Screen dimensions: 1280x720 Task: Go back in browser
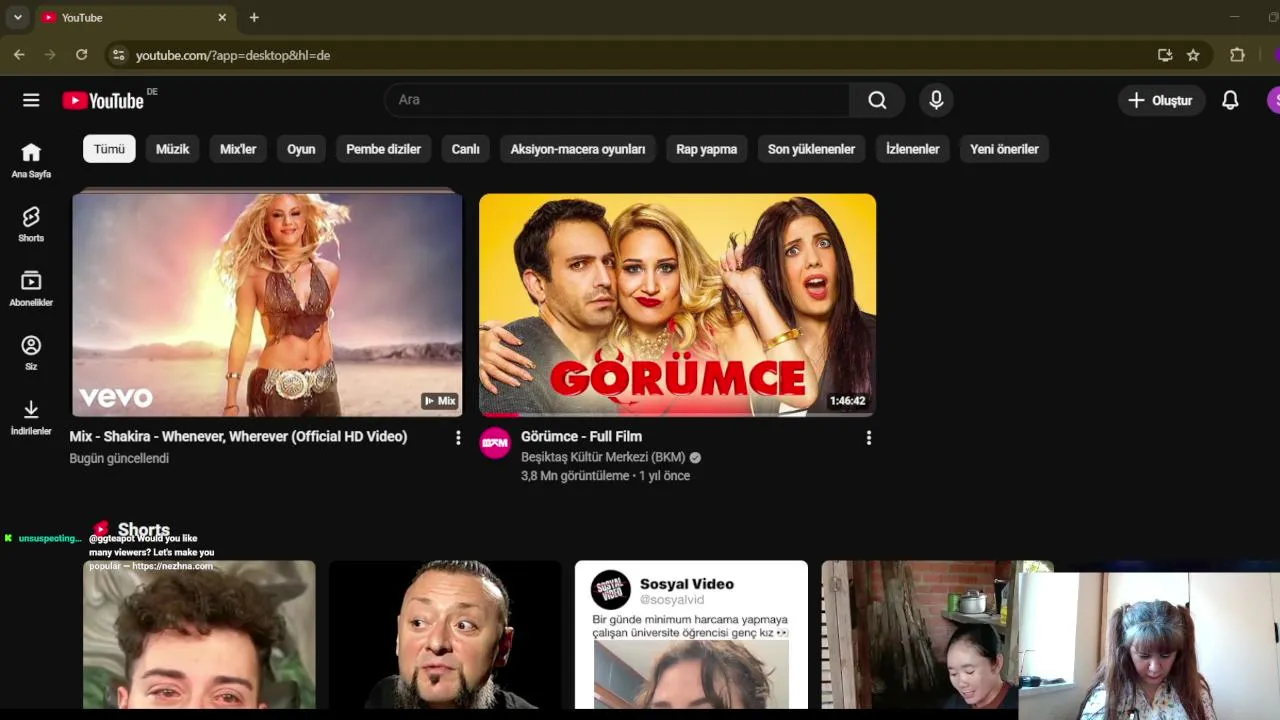tap(19, 55)
